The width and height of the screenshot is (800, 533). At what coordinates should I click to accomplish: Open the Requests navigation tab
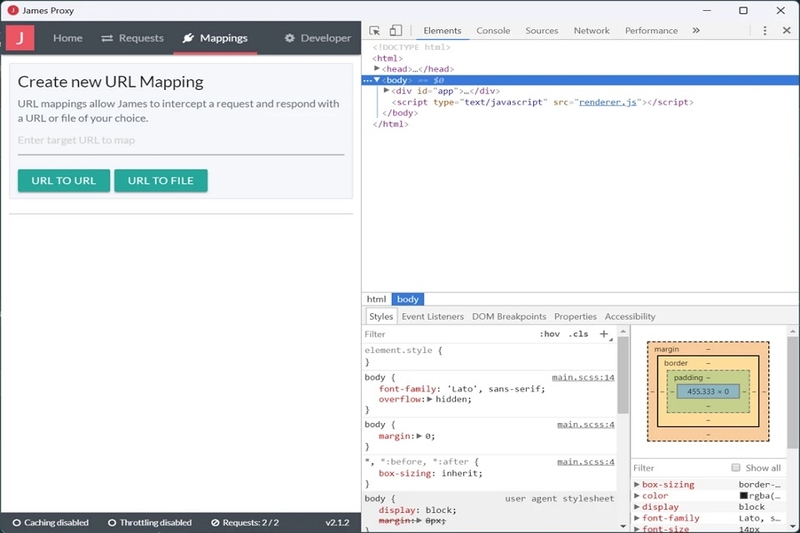click(x=133, y=38)
